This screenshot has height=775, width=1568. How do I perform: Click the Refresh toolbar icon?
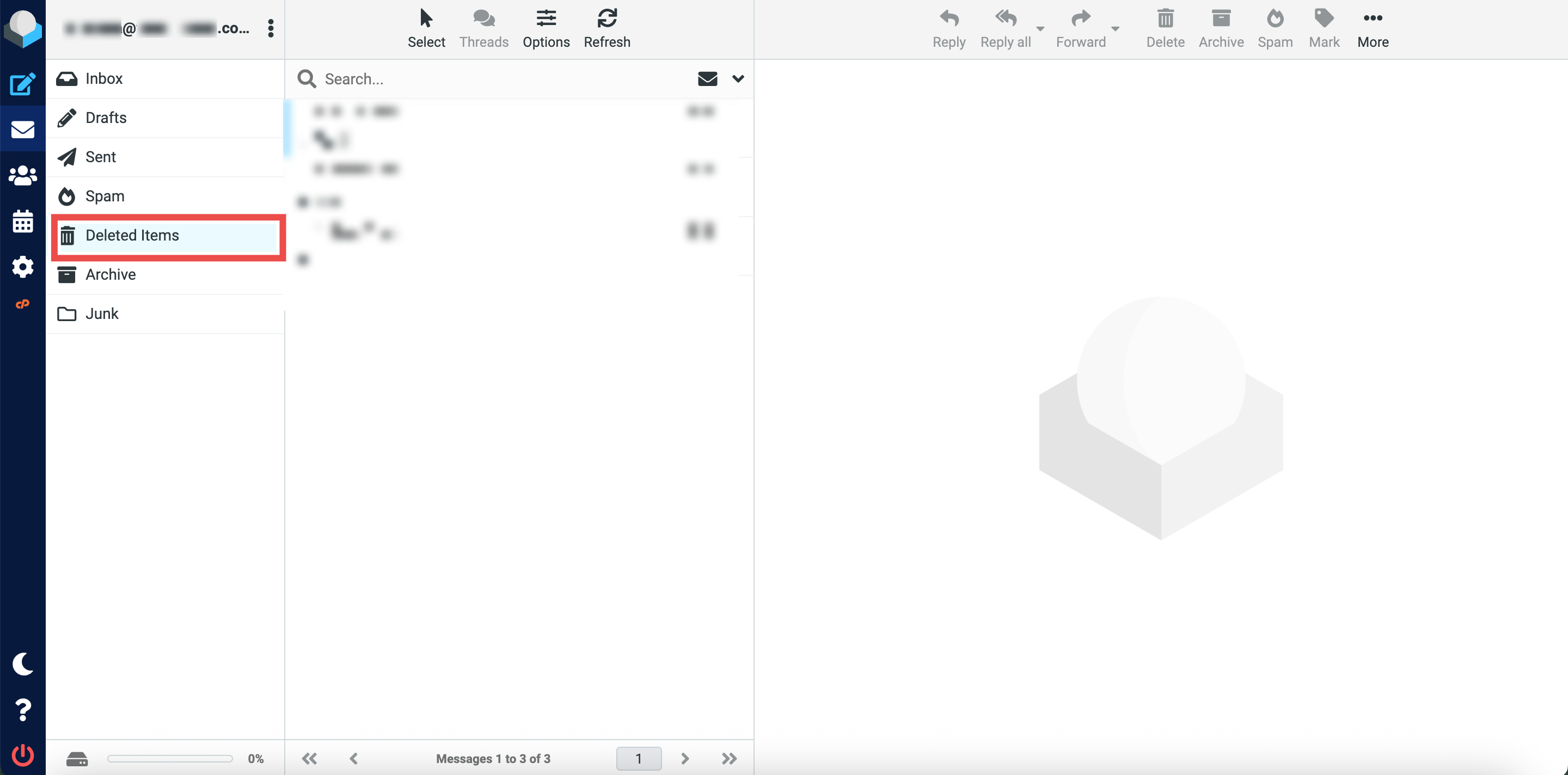click(607, 28)
